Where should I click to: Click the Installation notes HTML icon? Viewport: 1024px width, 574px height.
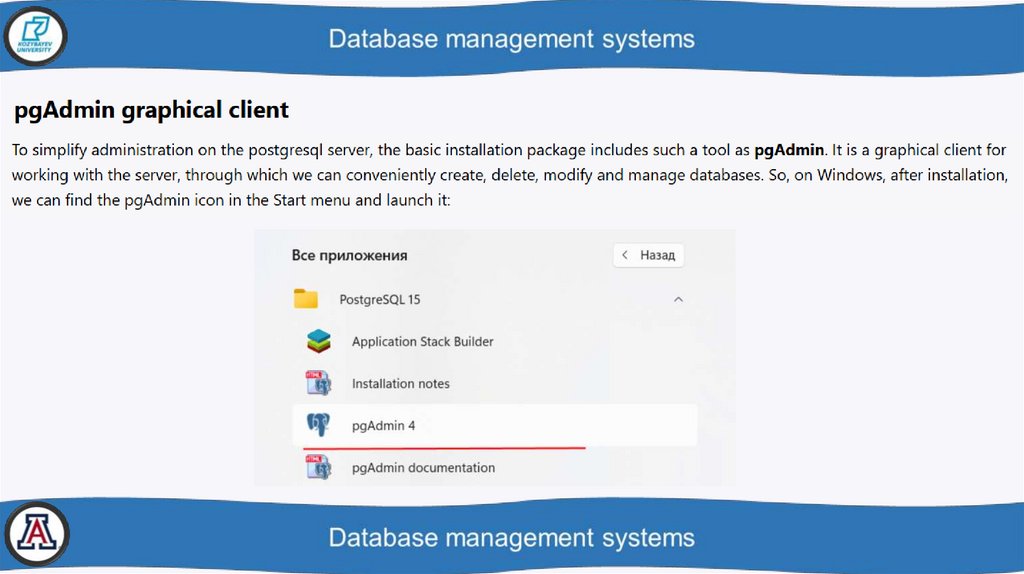(318, 383)
